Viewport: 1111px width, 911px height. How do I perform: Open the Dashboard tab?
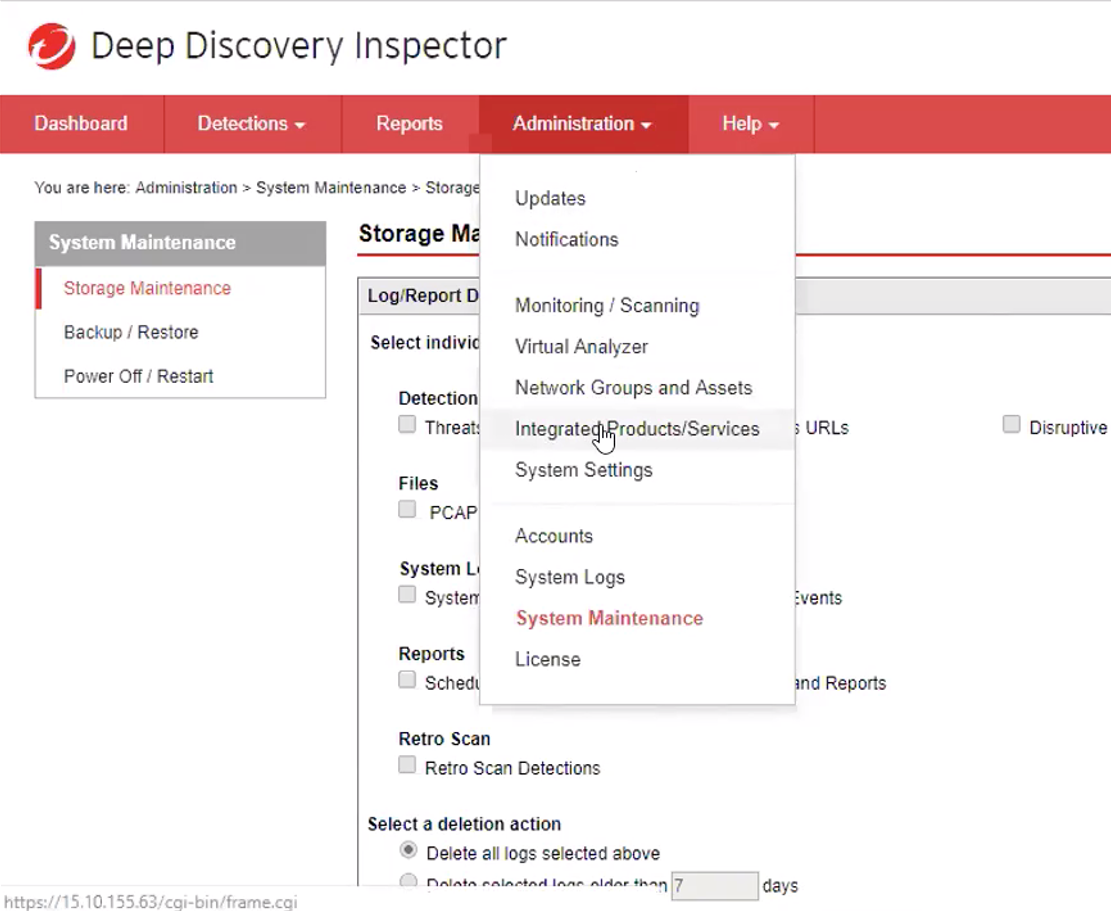(x=81, y=124)
